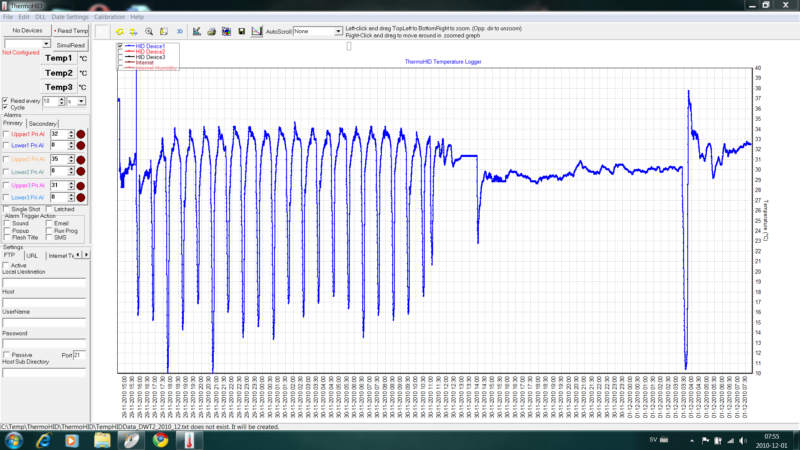The height and width of the screenshot is (450, 800).
Task: Open the read interval units dropdown
Action: click(81, 101)
